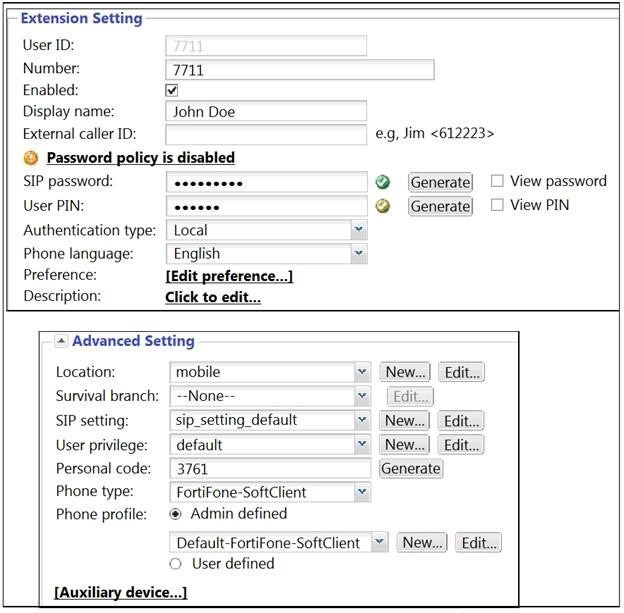Edit the User privilege default entry
The height and width of the screenshot is (613, 624).
click(462, 445)
